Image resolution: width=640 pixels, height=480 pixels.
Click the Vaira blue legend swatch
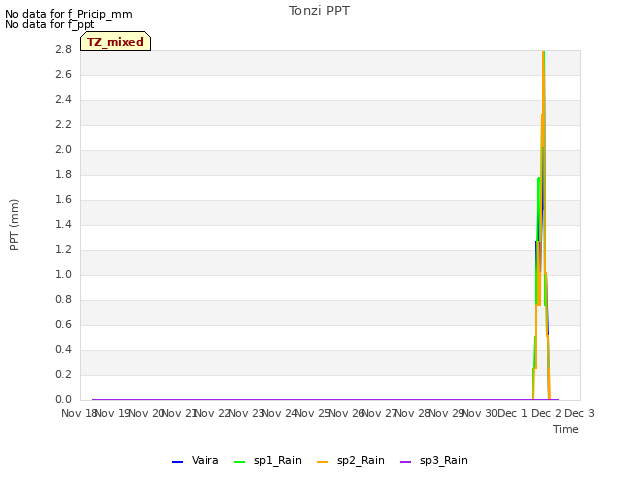click(x=178, y=462)
